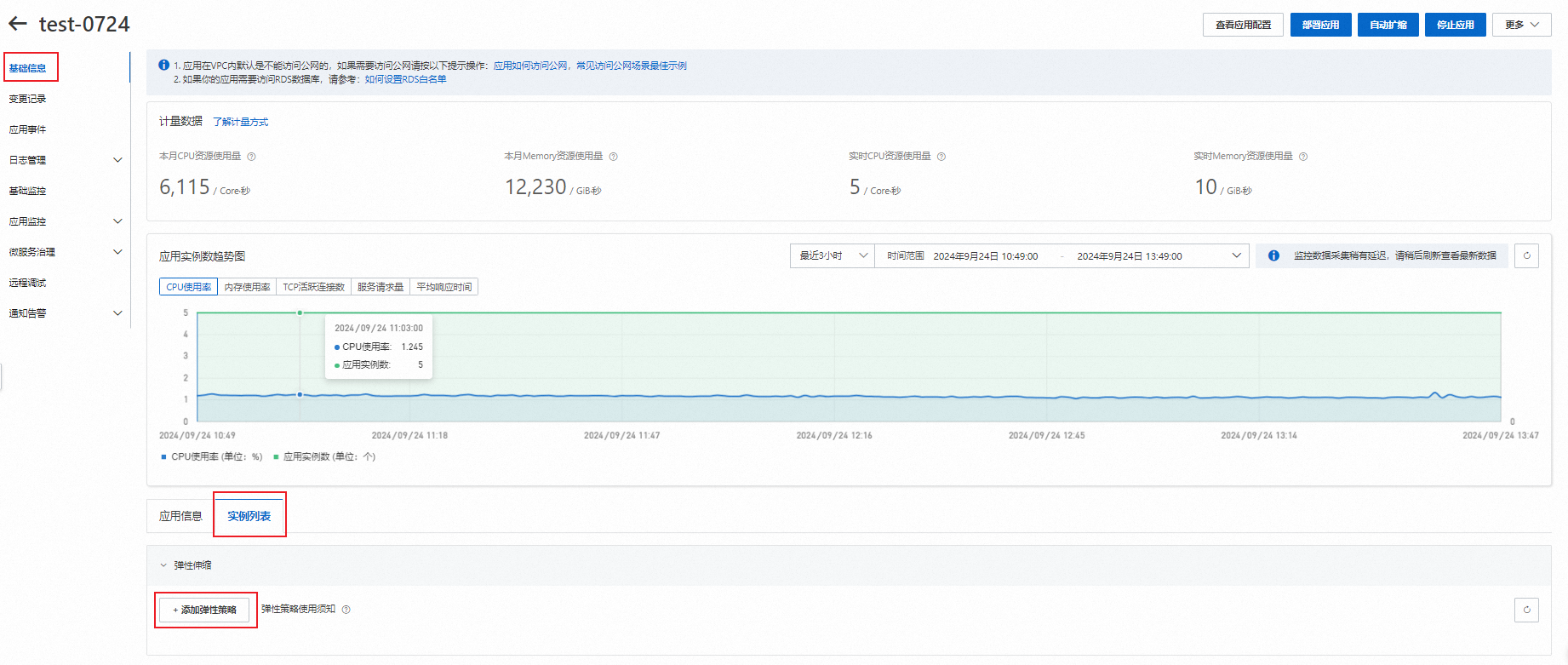
Task: Click the 添加弹性策略 button
Action: click(204, 610)
